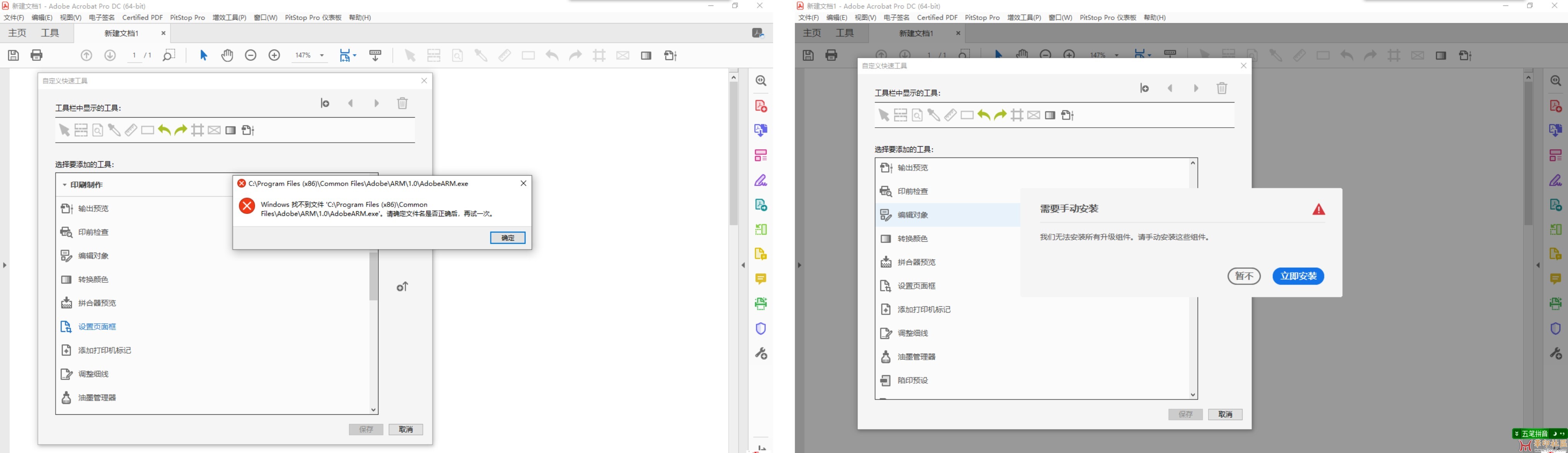Click add-to-toolbar arrow icon beside left list
1568x453 pixels.
click(402, 287)
